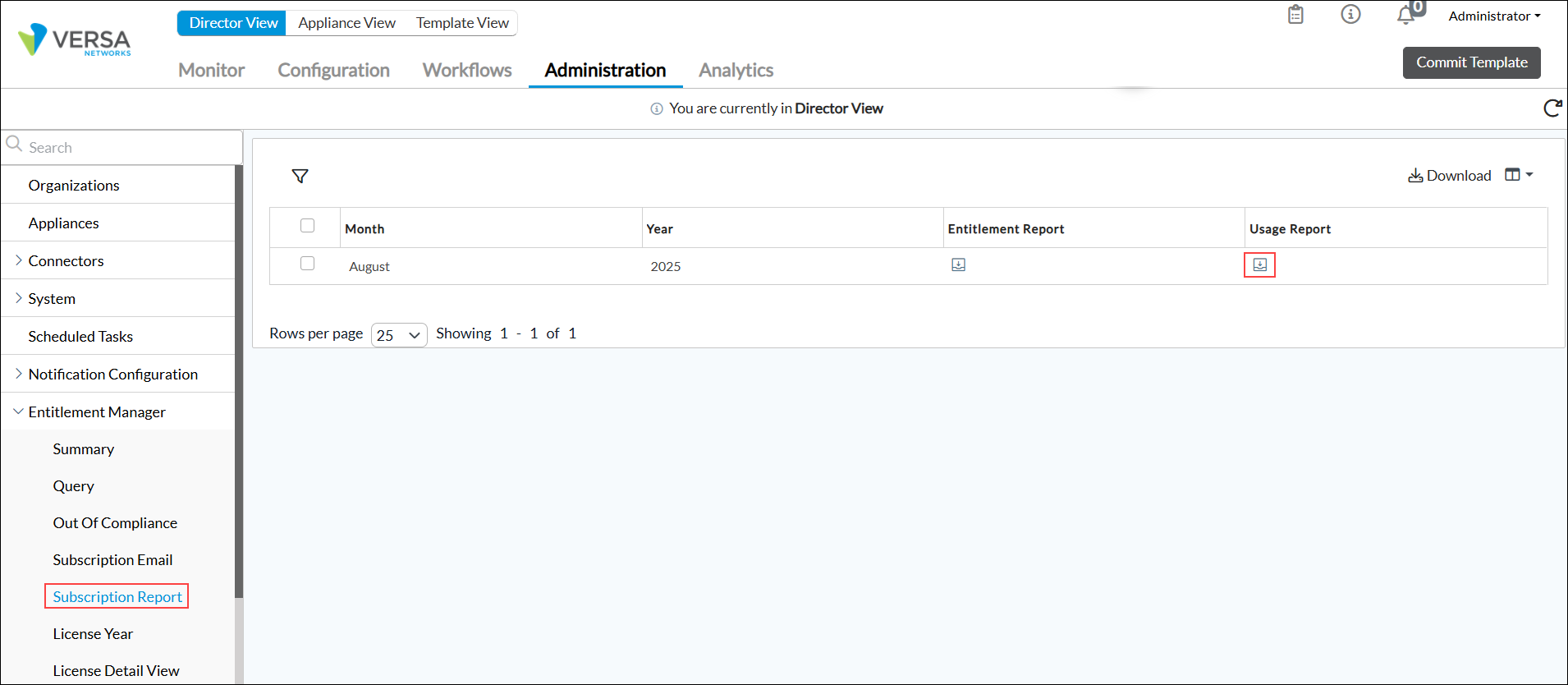This screenshot has height=685, width=1568.
Task: Open the Administrator user menu
Action: click(x=1493, y=16)
